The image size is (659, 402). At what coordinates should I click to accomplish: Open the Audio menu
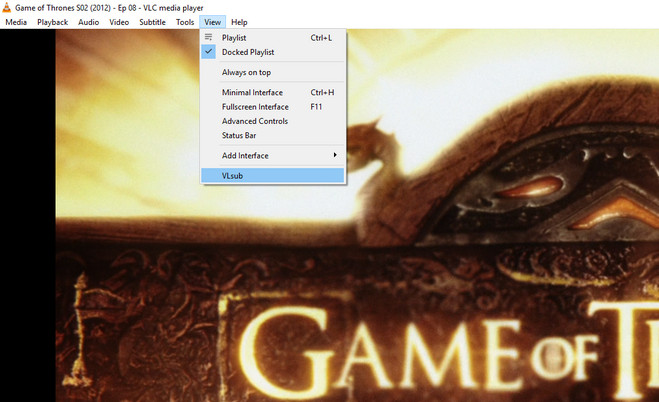tap(89, 22)
